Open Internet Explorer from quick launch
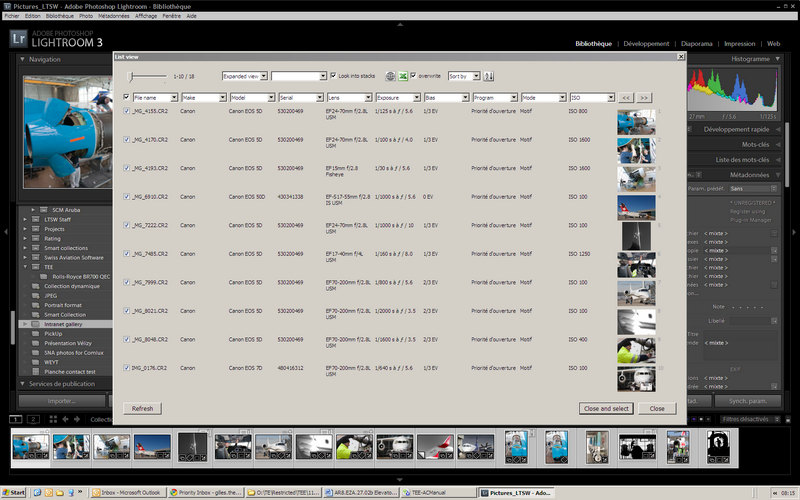 pos(37,492)
